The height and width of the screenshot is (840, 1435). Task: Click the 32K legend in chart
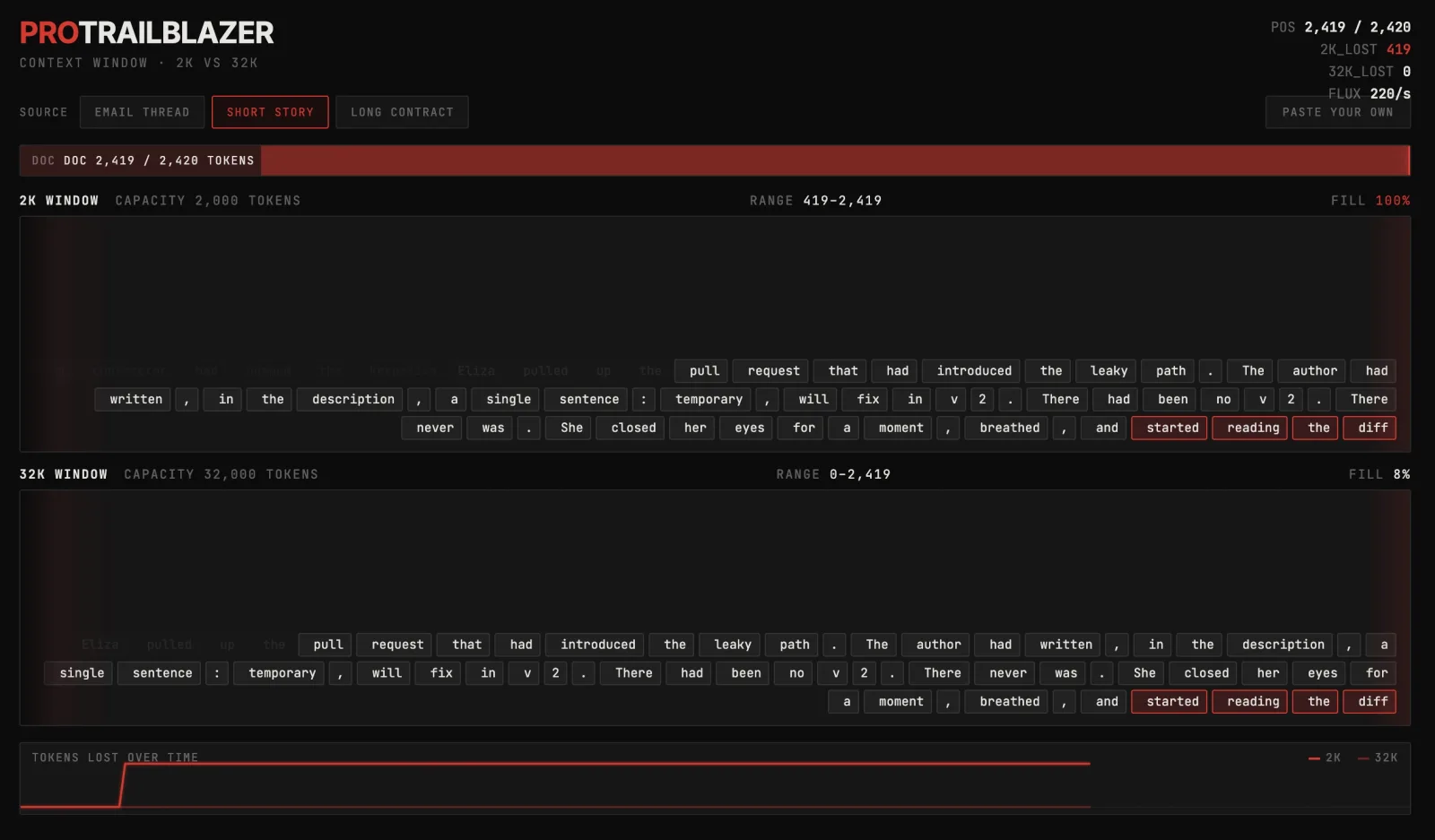coord(1378,758)
